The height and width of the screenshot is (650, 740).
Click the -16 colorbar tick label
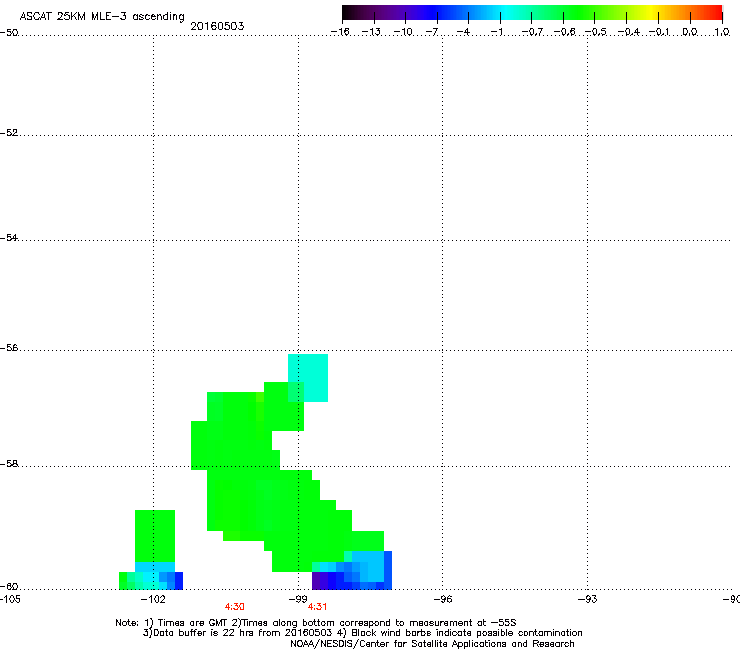coord(340,32)
